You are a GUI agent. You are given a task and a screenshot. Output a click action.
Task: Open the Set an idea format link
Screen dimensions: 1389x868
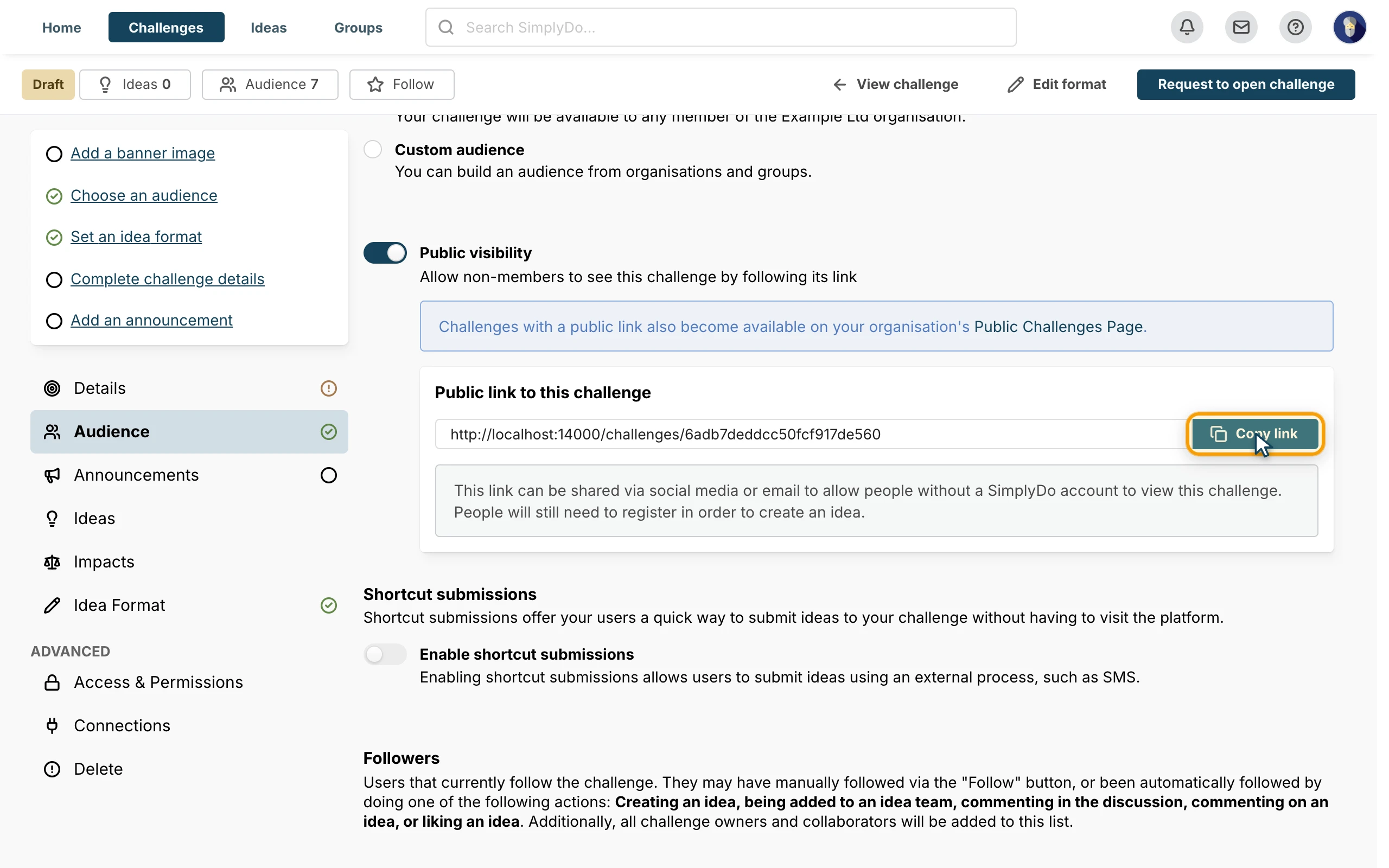(x=136, y=237)
